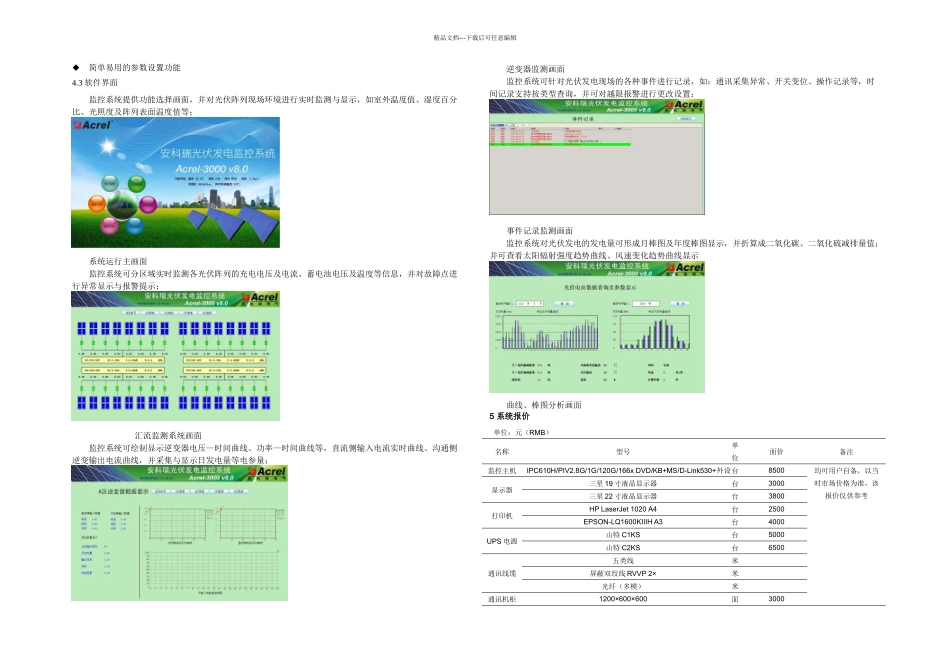Image resolution: width=950 pixels, height=672 pixels.
Task: Click the event record screenshot with red rows
Action: point(597,157)
